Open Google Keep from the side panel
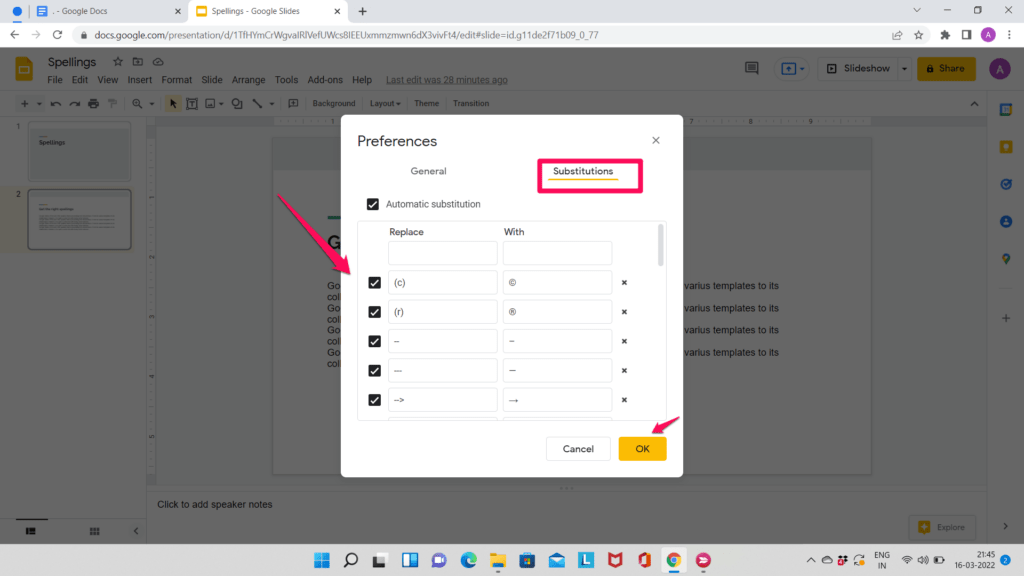1024x576 pixels. click(x=1007, y=146)
